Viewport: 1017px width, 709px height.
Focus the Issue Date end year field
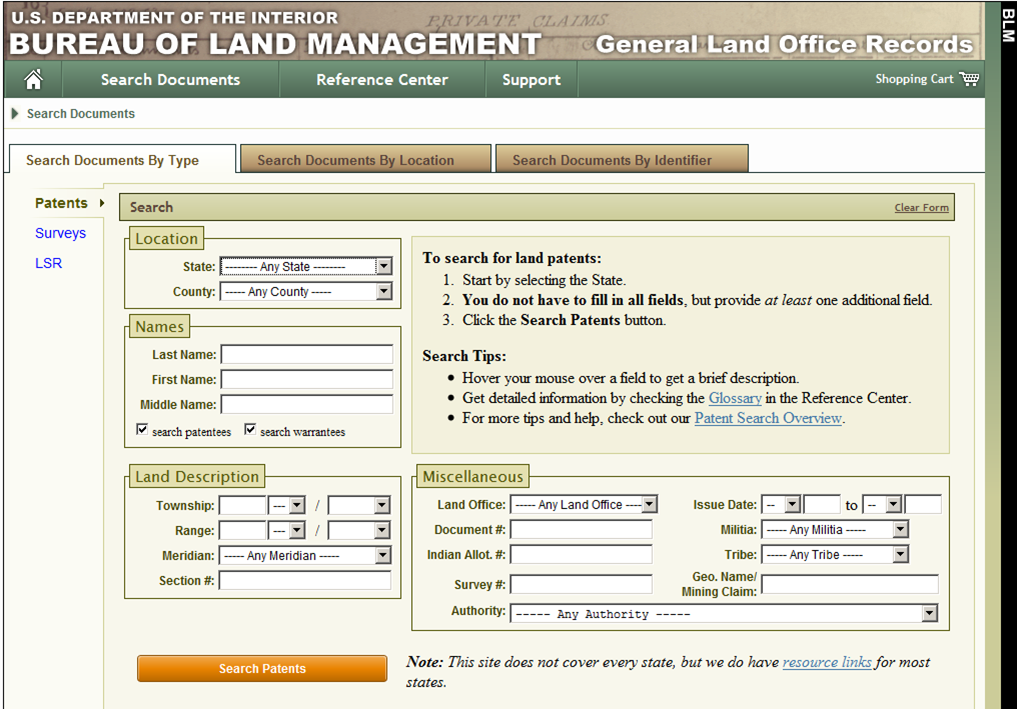pos(923,505)
